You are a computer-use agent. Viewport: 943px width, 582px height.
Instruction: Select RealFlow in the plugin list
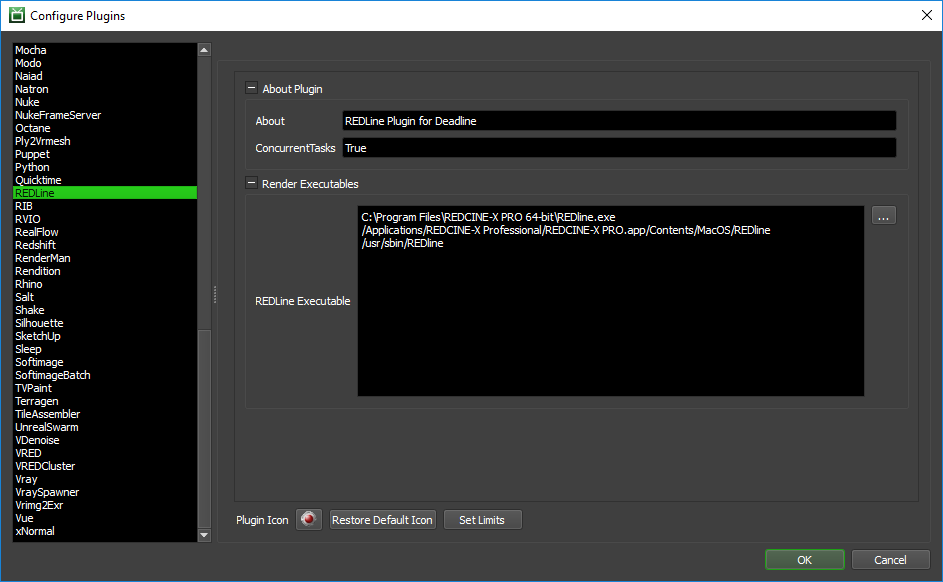pos(105,232)
